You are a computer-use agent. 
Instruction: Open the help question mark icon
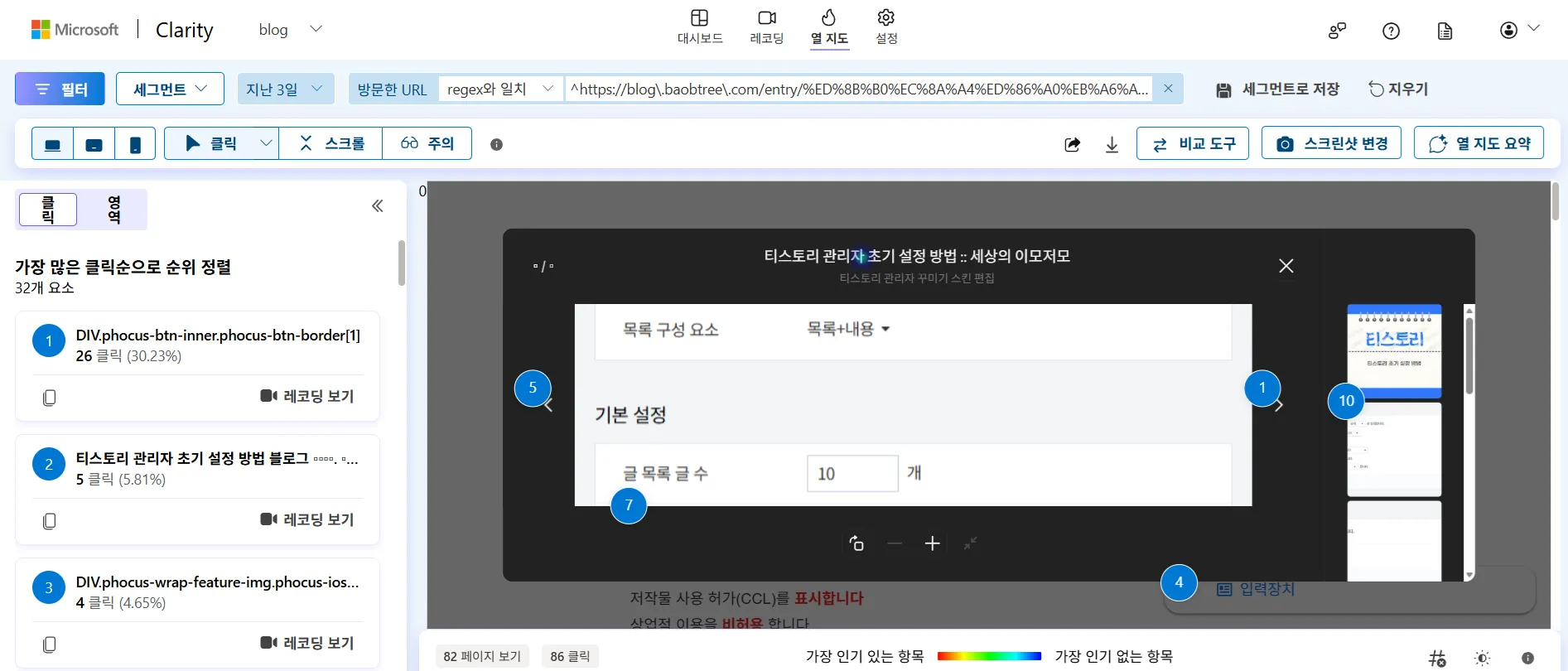[1391, 31]
